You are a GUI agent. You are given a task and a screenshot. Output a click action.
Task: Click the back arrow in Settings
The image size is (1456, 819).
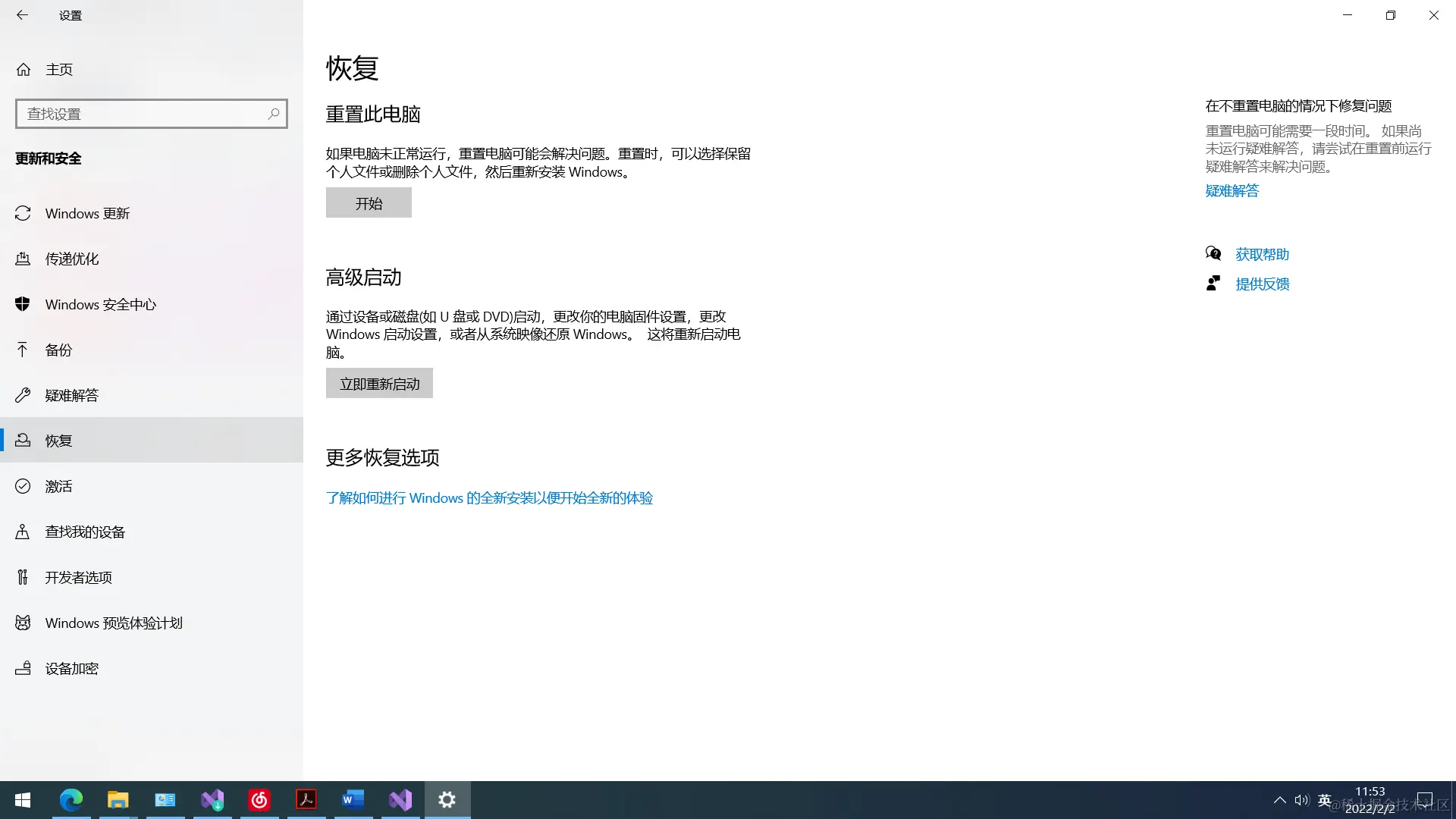[22, 15]
